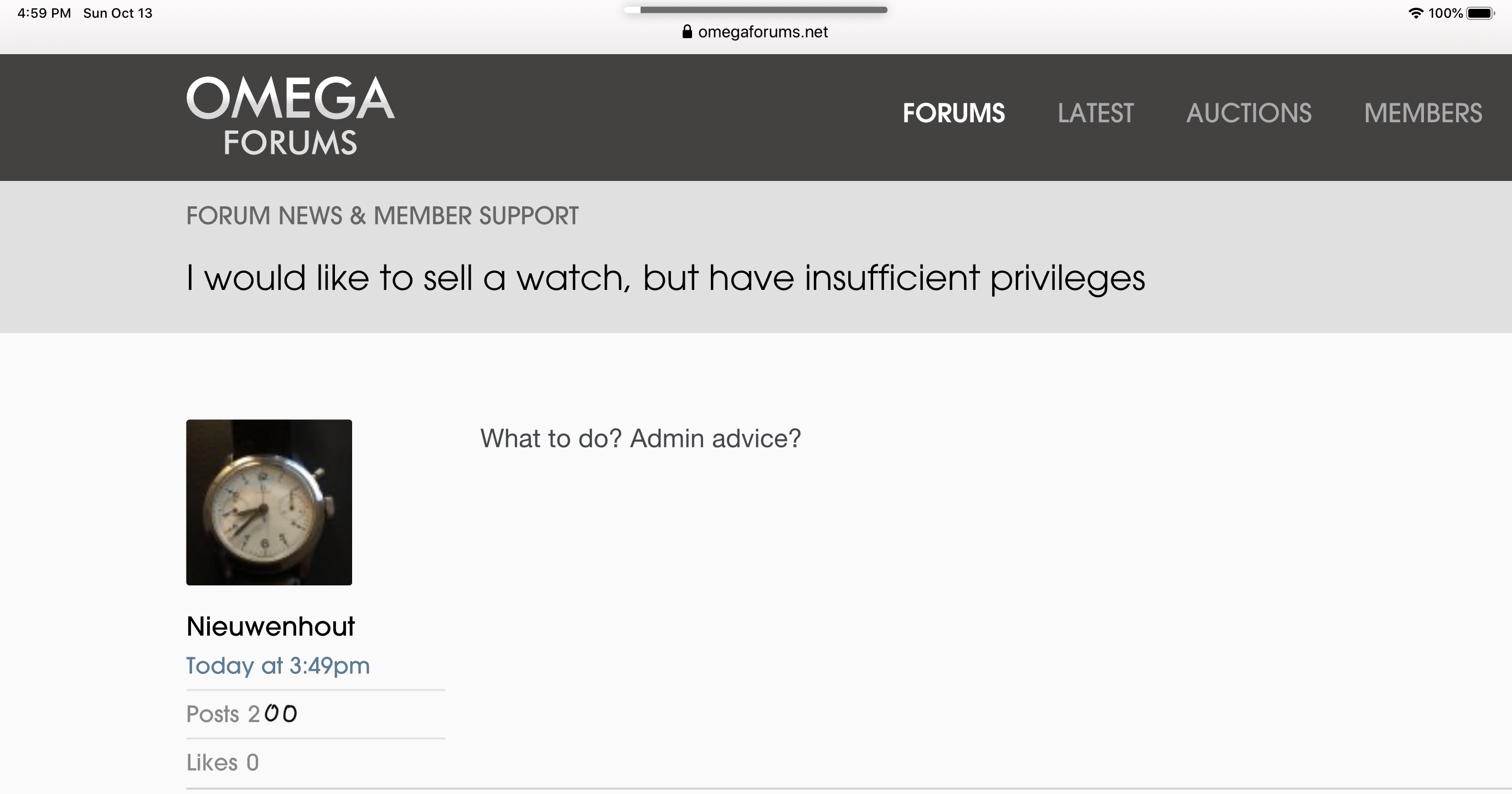Viewport: 1512px width, 794px height.
Task: Click the 'Today at 3:49pm' timestamp
Action: pyautogui.click(x=277, y=666)
